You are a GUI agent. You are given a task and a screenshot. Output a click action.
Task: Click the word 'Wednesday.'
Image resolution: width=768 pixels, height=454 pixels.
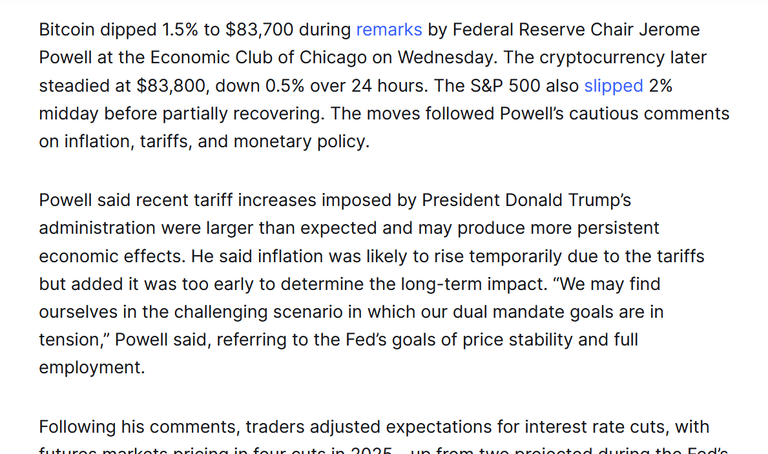coord(447,58)
